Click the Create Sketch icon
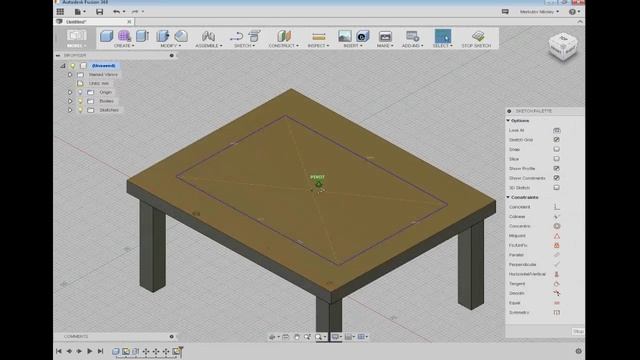 click(254, 36)
